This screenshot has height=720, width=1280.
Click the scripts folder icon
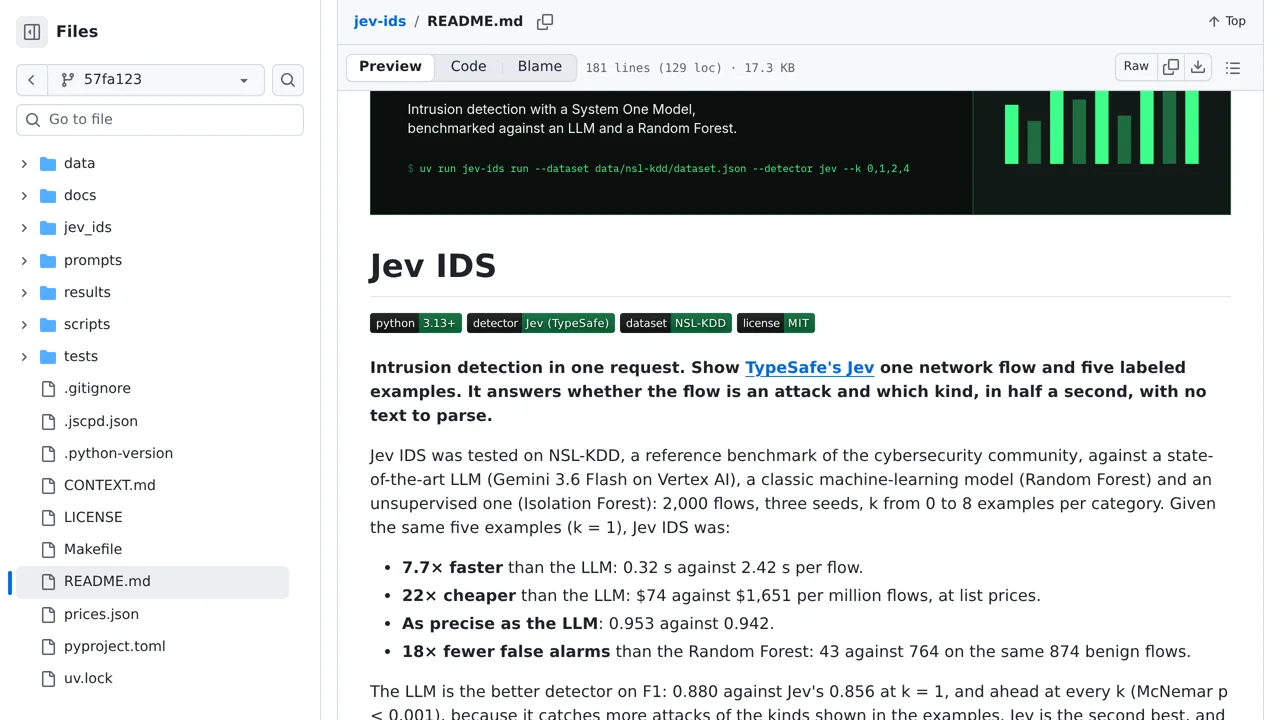tap(48, 325)
